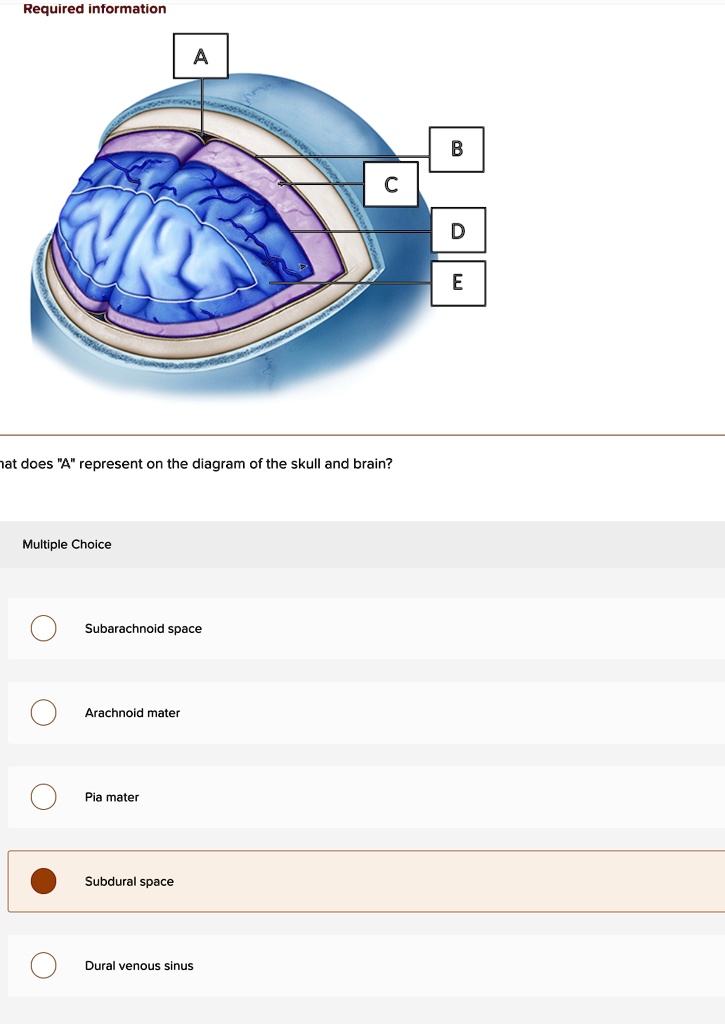Click label box E on the diagram
The image size is (725, 1024).
tap(458, 283)
